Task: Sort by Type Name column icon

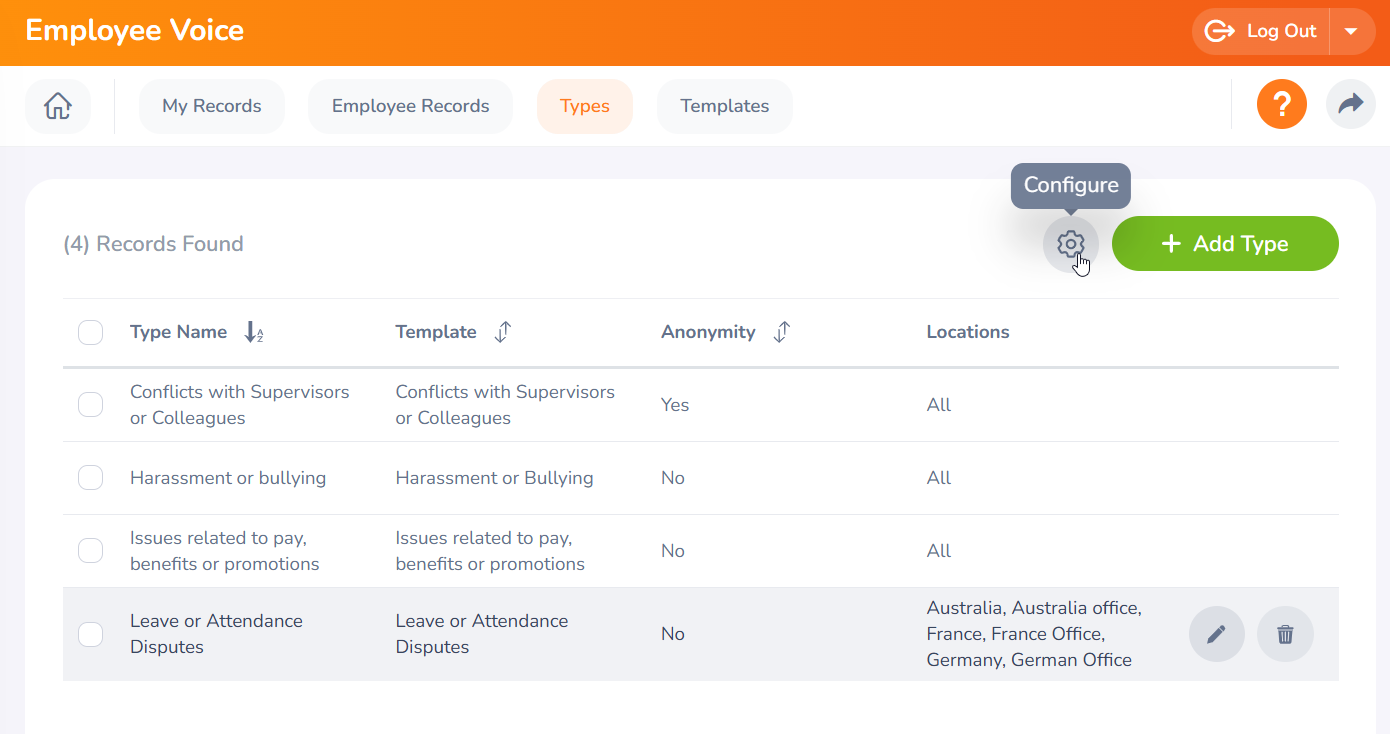Action: click(254, 333)
